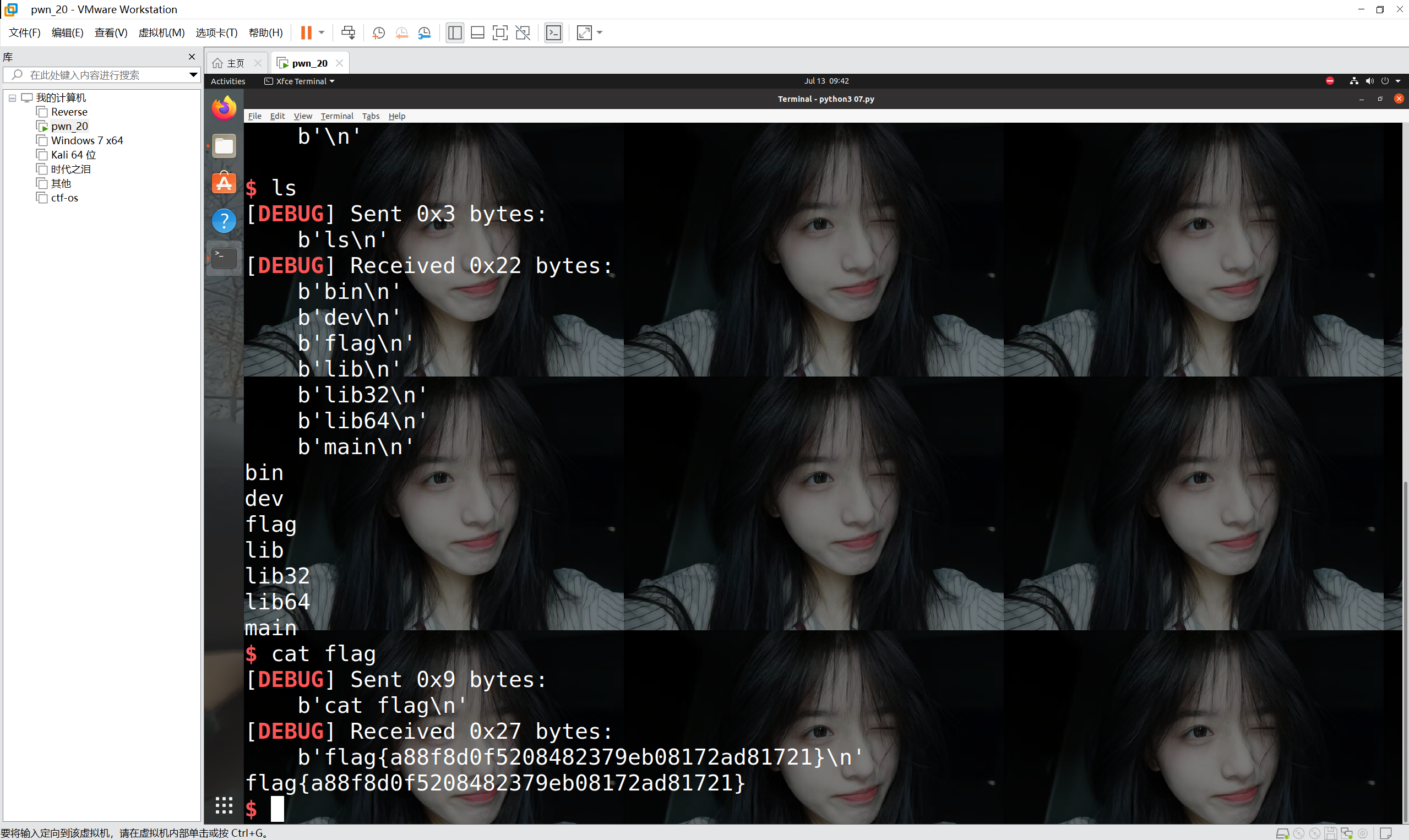This screenshot has width=1409, height=840.
Task: Open the GNOME Activities overview
Action: [228, 81]
